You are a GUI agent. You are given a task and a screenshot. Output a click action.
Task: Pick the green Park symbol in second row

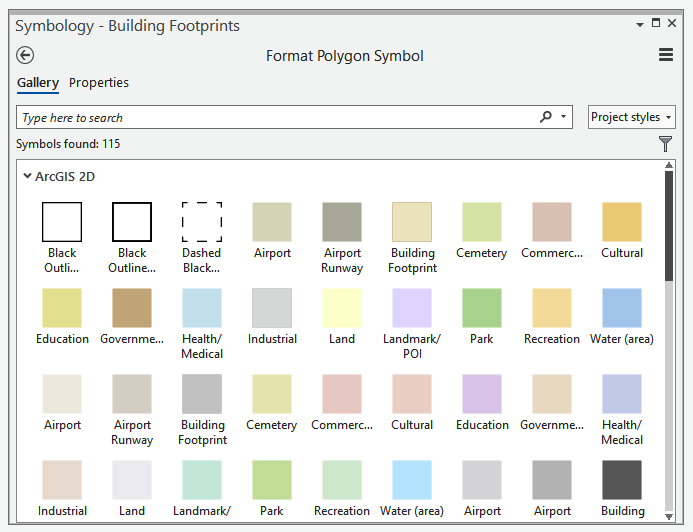click(x=482, y=308)
